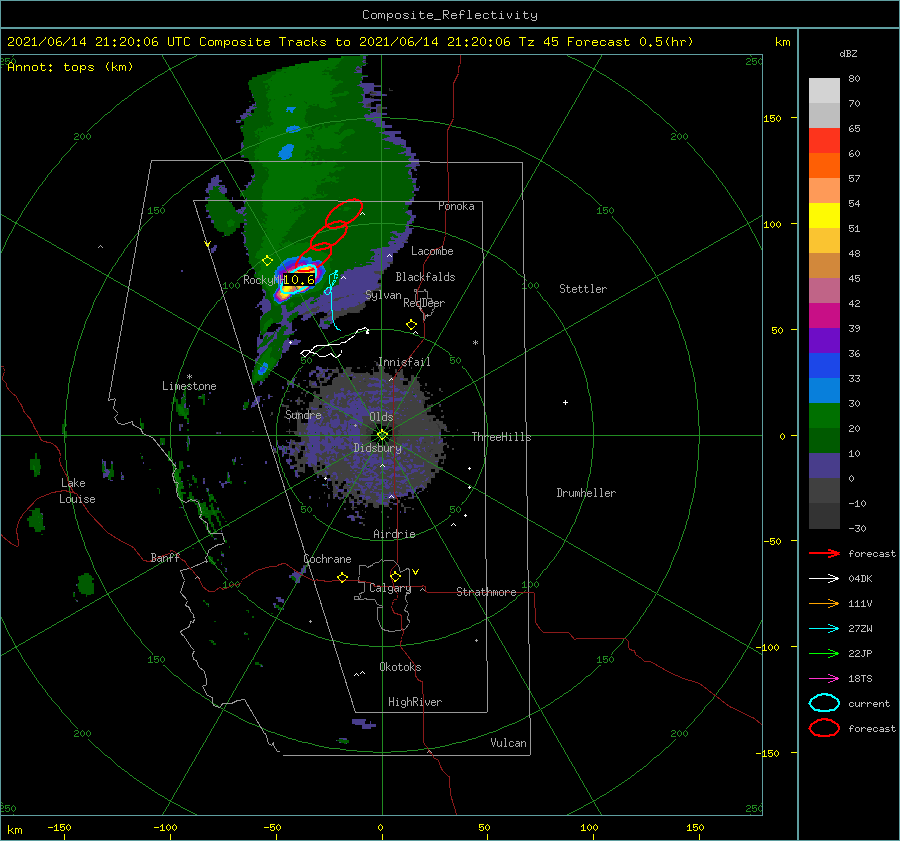Click the HighRiver label
This screenshot has width=900, height=841.
pyautogui.click(x=415, y=702)
